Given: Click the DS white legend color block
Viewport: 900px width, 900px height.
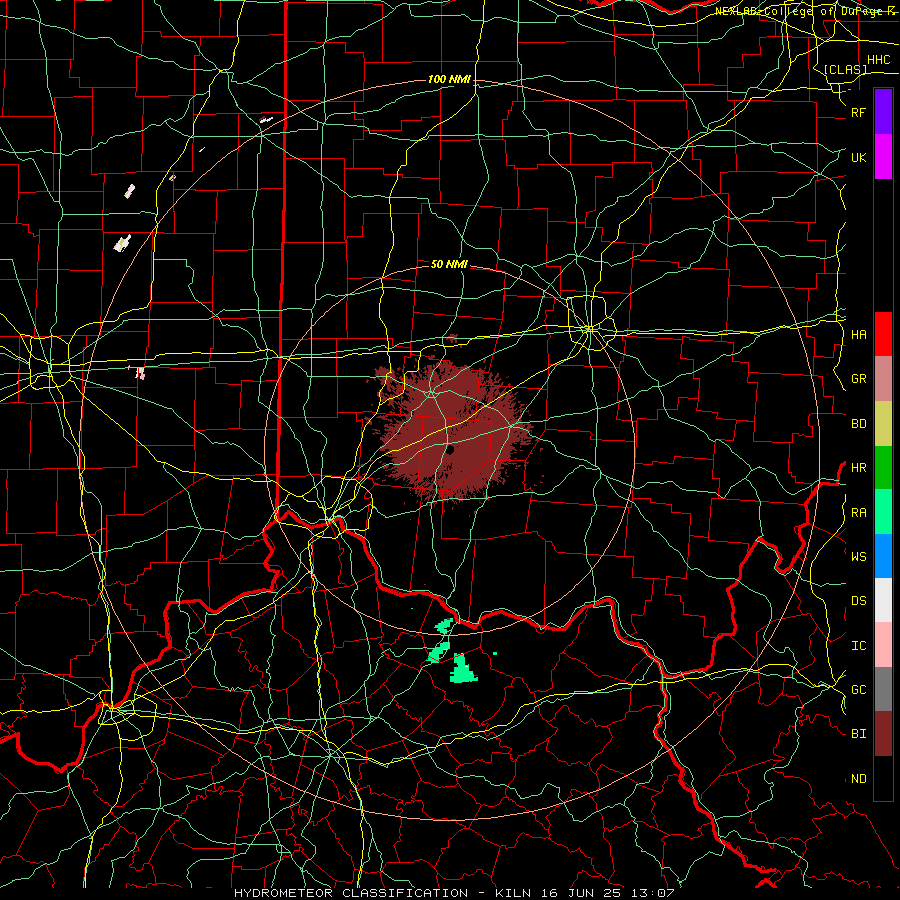Looking at the screenshot, I should 883,600.
